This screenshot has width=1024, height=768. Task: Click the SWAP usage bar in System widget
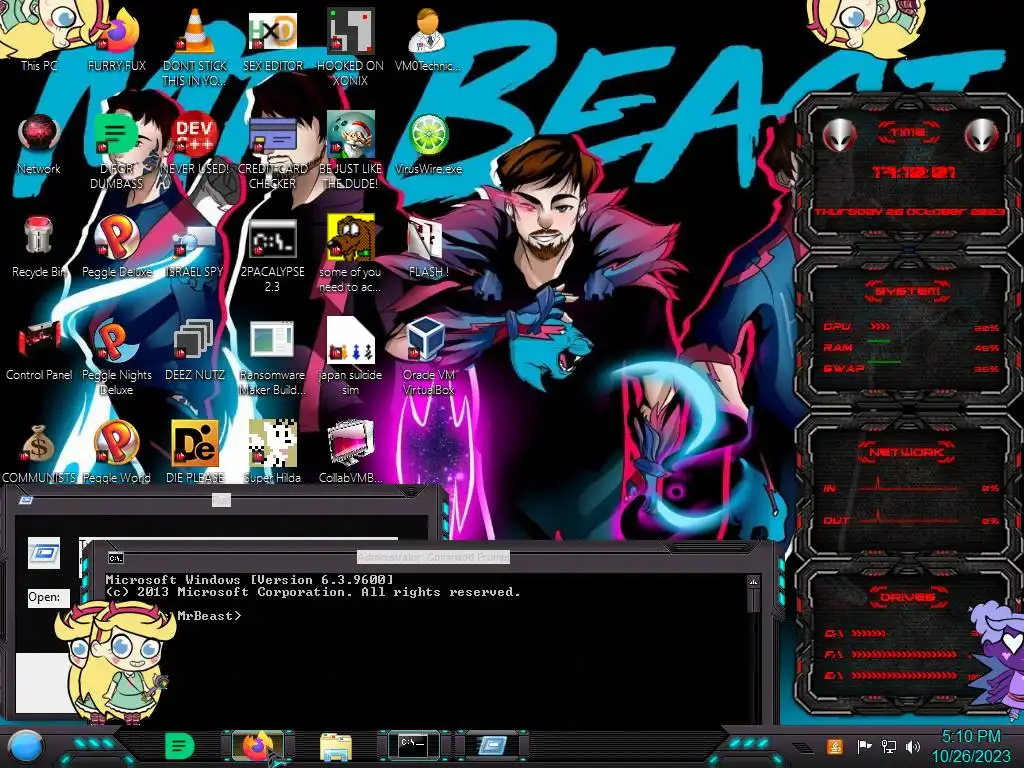click(x=911, y=368)
